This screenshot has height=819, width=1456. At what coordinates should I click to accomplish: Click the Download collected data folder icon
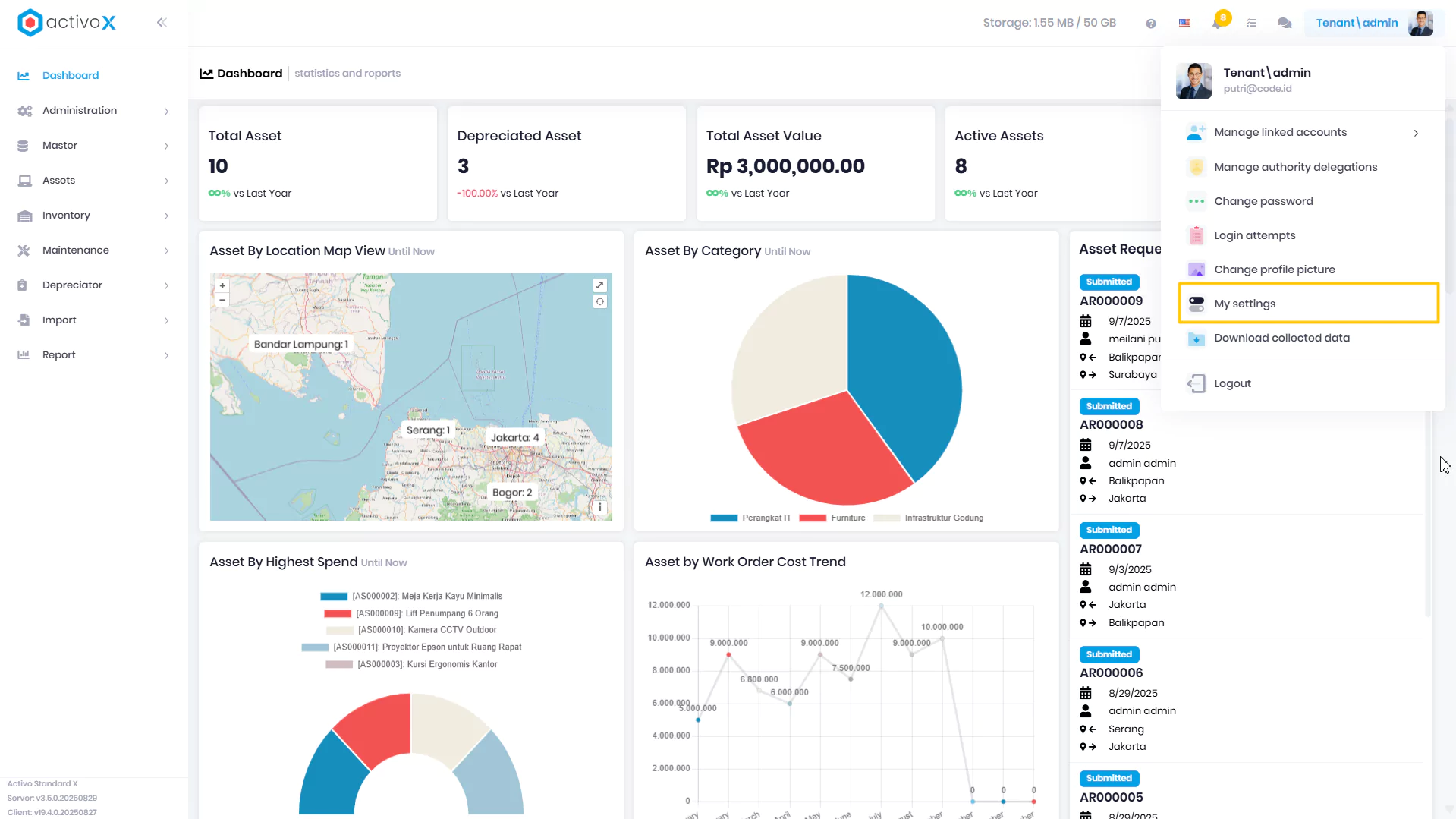coord(1196,339)
